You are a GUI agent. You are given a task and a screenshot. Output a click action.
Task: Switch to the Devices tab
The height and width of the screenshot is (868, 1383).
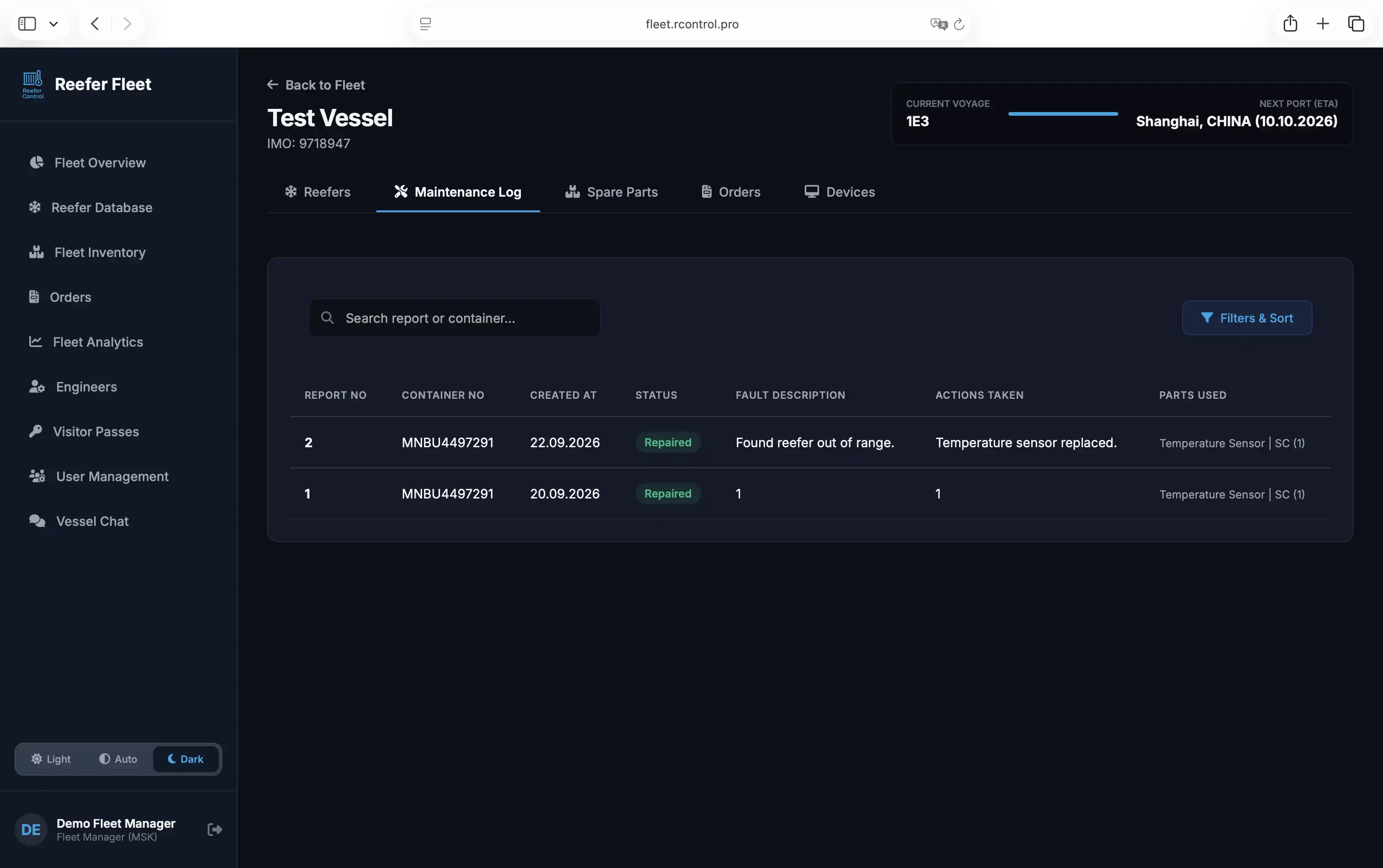tap(839, 192)
